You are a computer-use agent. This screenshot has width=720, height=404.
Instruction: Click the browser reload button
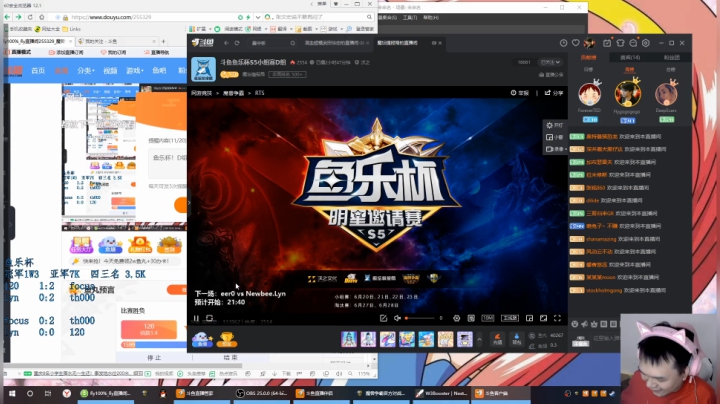pyautogui.click(x=30, y=17)
